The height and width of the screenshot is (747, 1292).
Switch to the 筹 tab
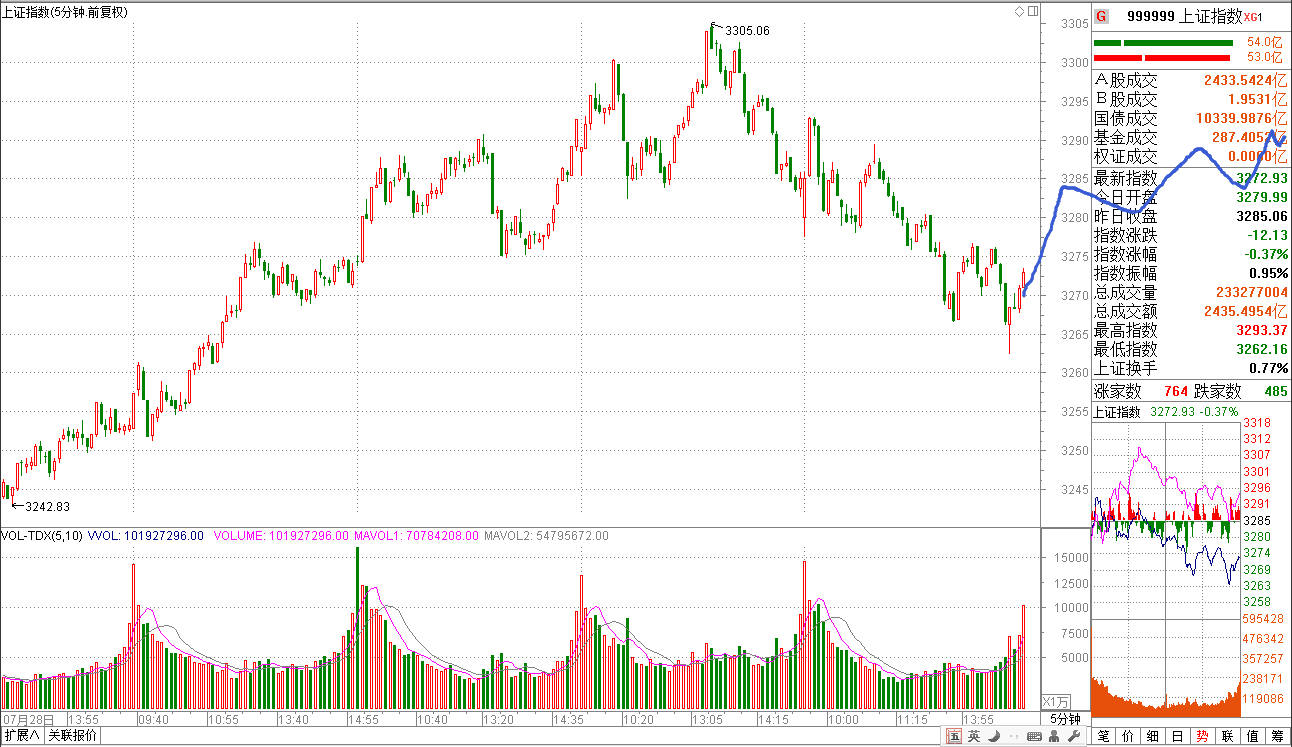click(1277, 737)
